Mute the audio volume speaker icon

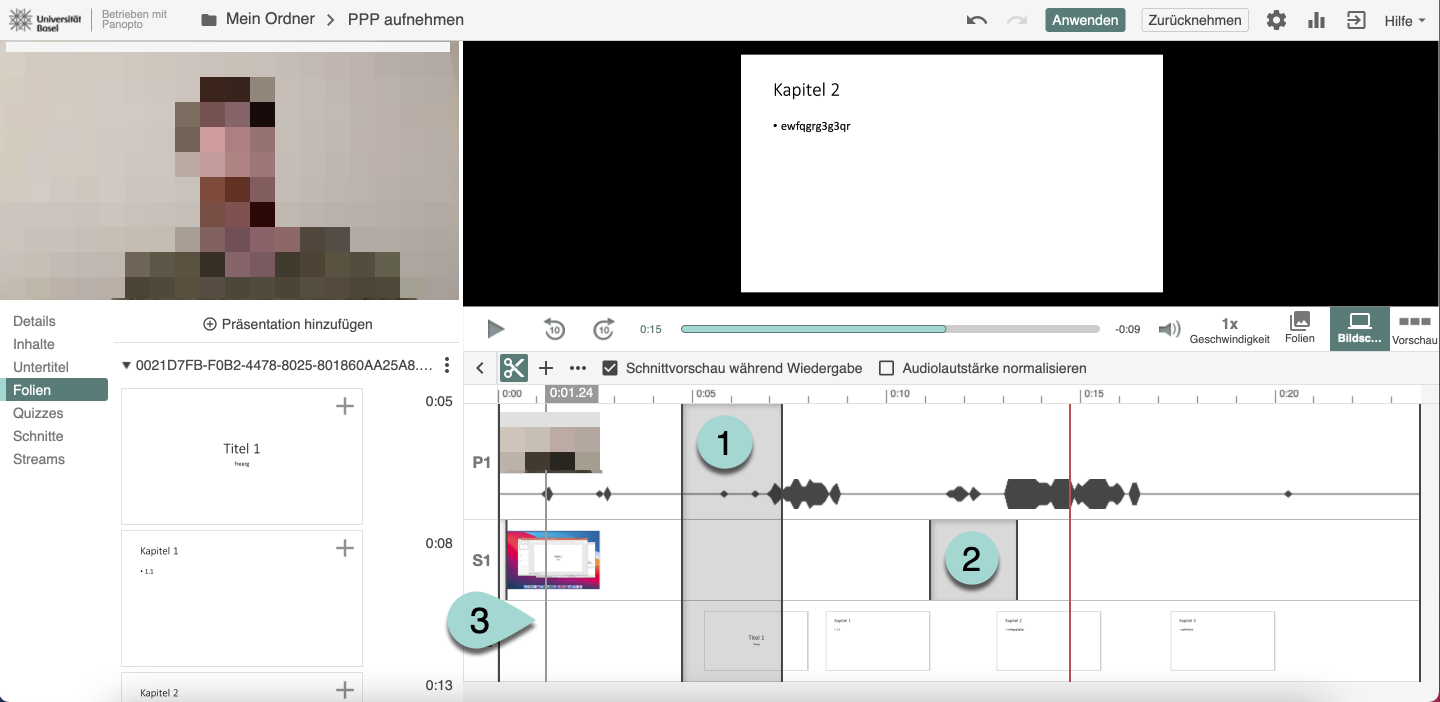(x=1168, y=329)
